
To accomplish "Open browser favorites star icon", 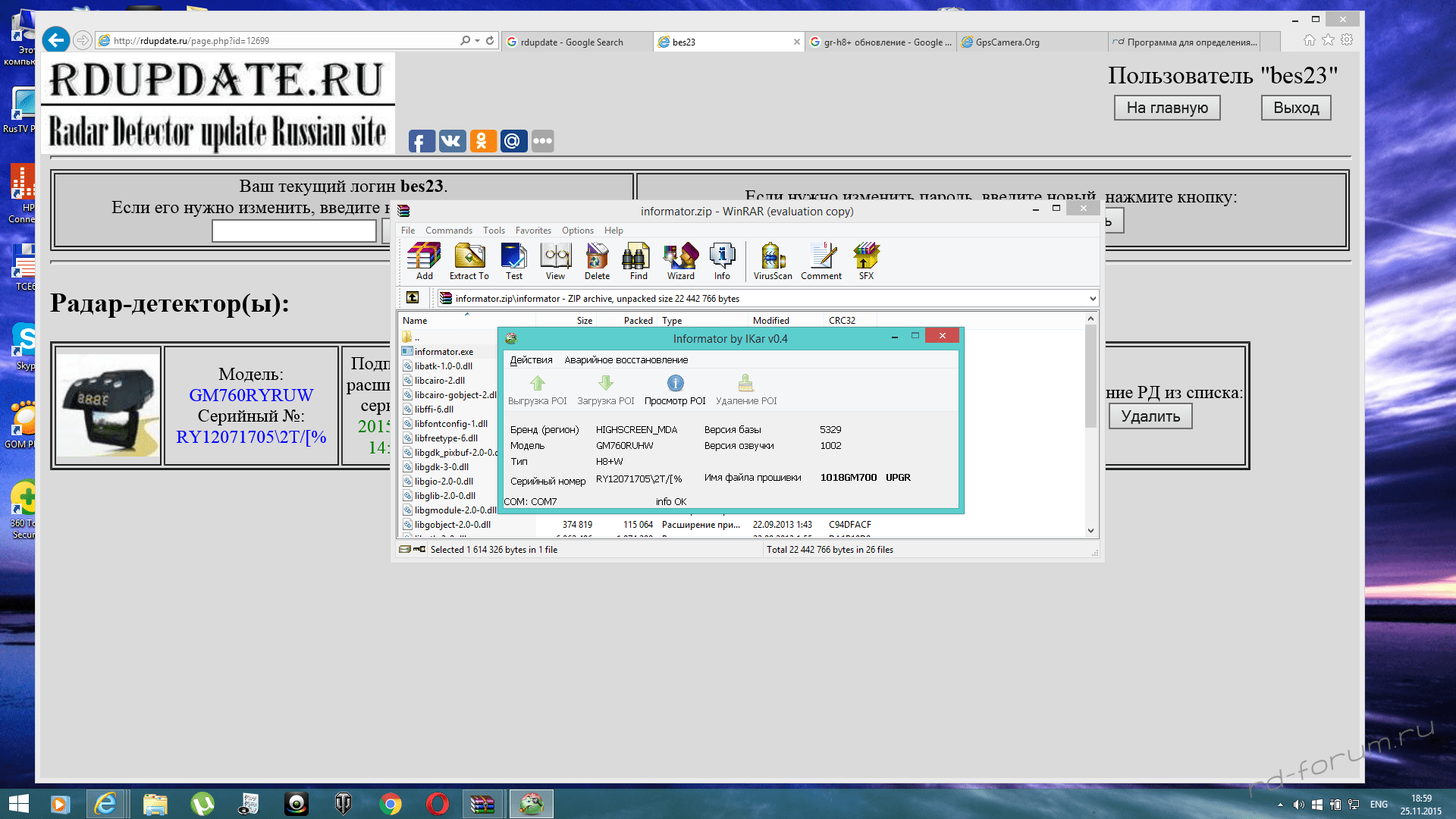I will [1328, 40].
